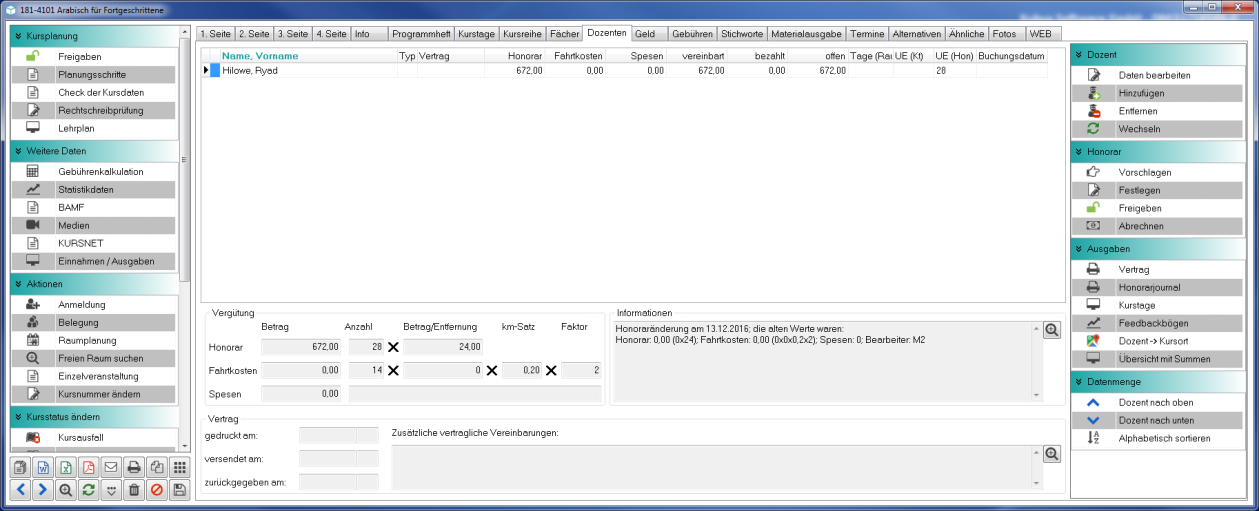This screenshot has width=1259, height=511.
Task: Click the magnifier search icon in bottom toolbar
Action: click(x=66, y=490)
